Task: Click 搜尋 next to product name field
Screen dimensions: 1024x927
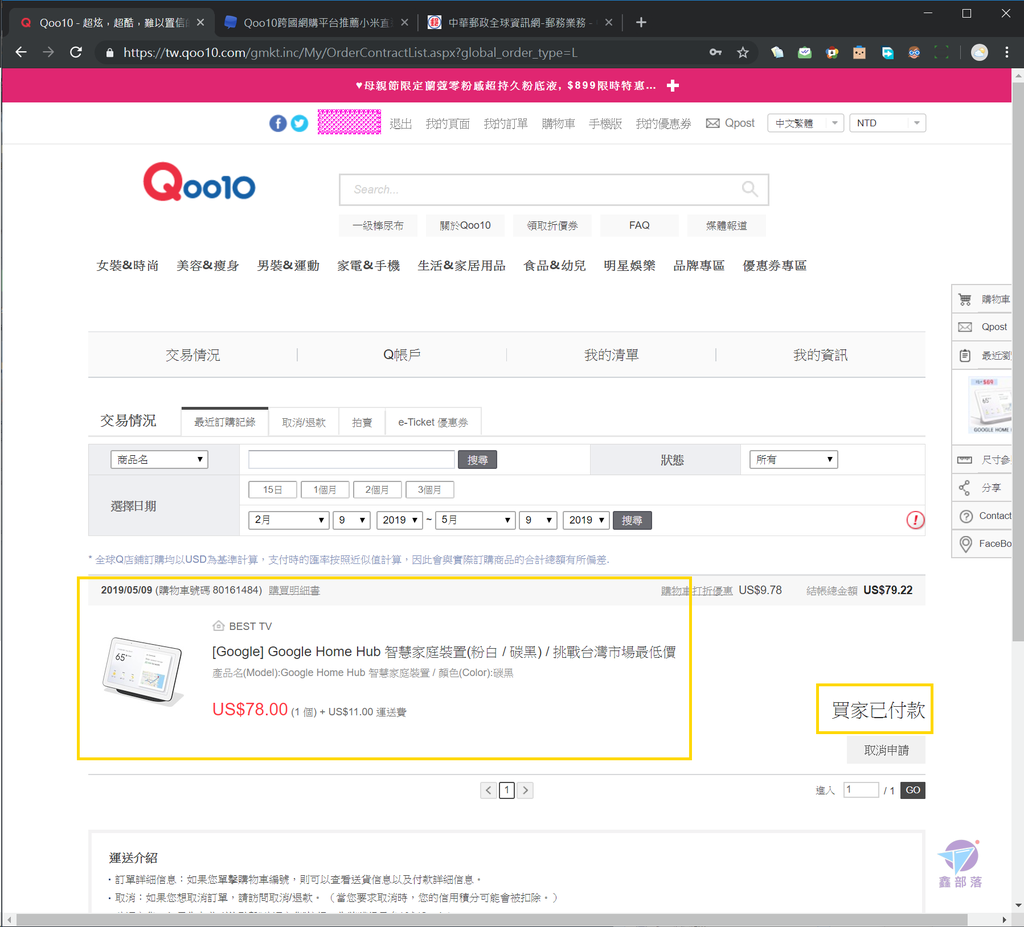Action: tap(477, 460)
